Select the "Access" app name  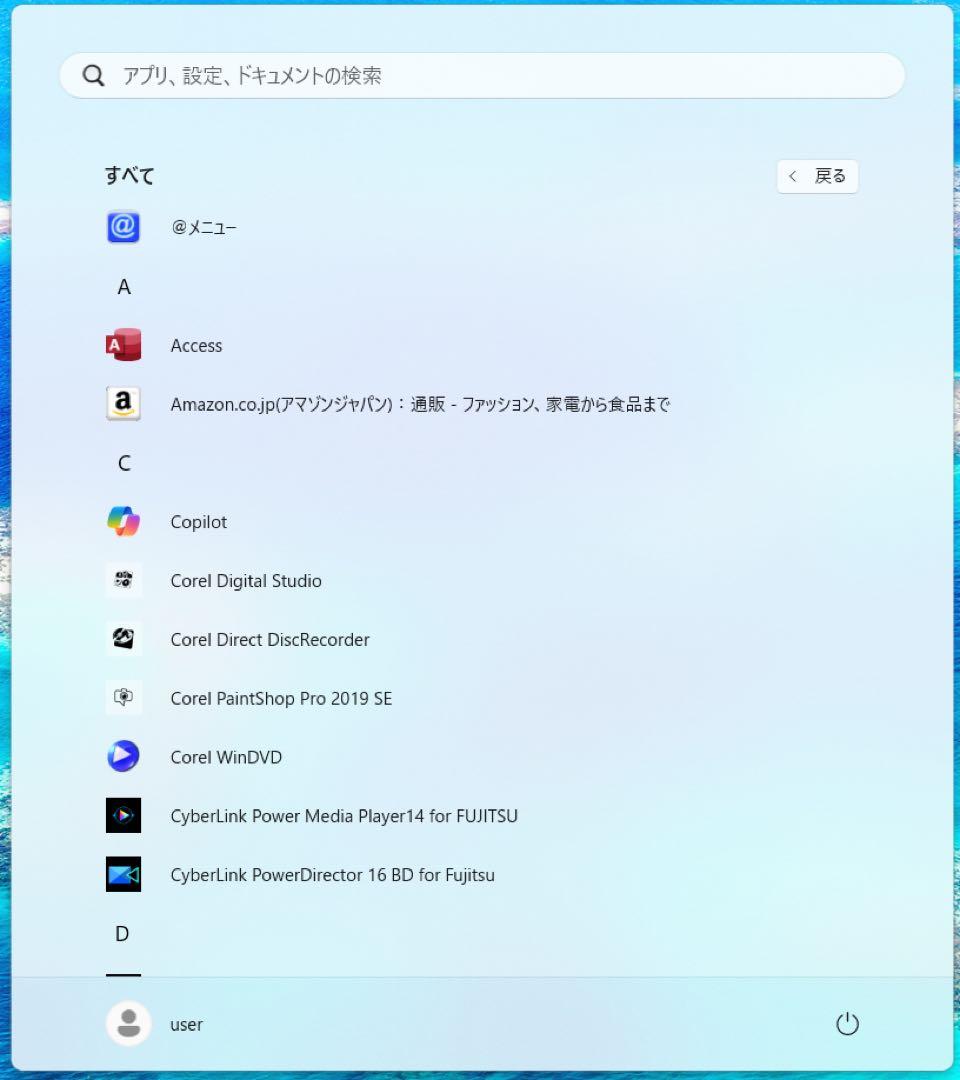point(196,345)
